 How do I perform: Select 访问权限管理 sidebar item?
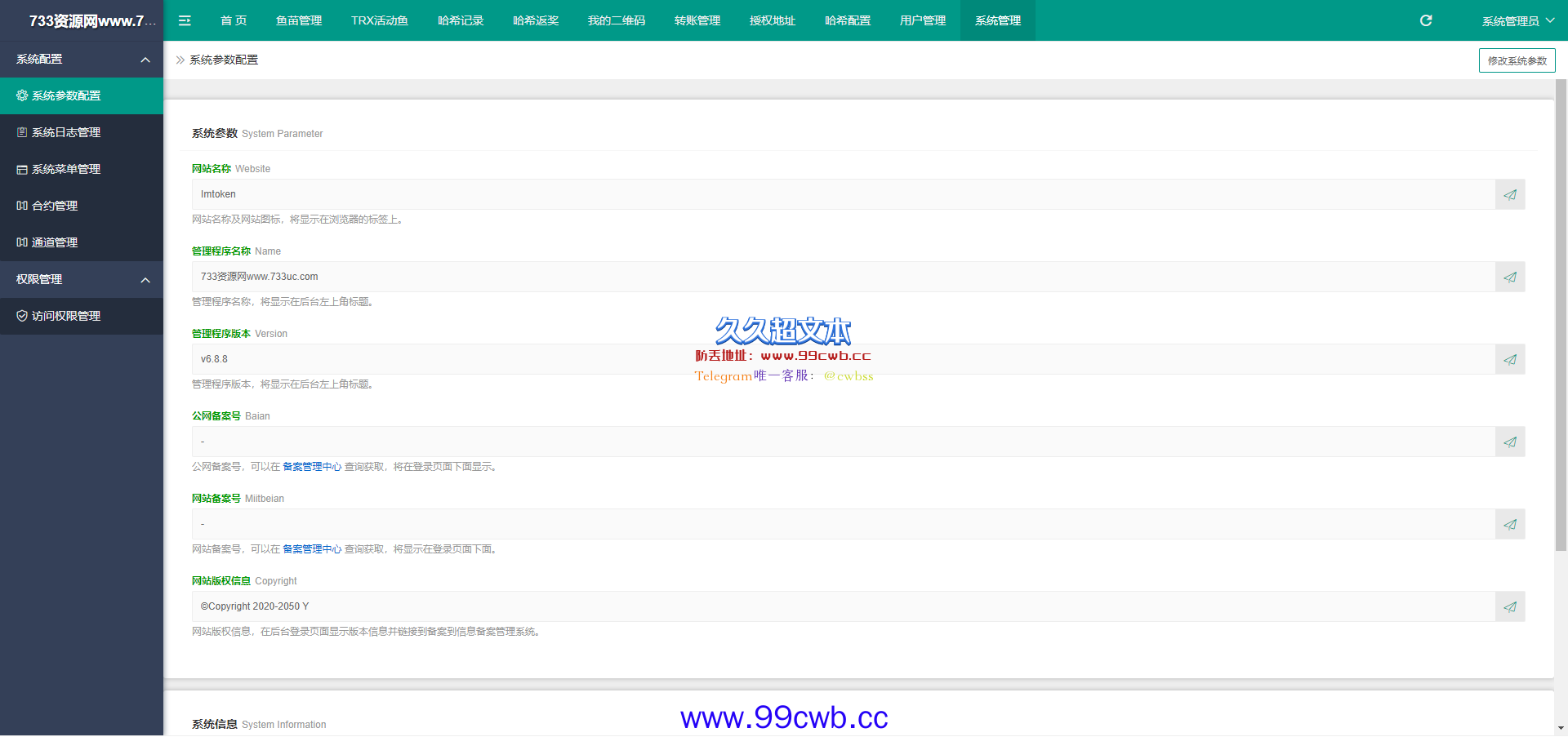[82, 316]
